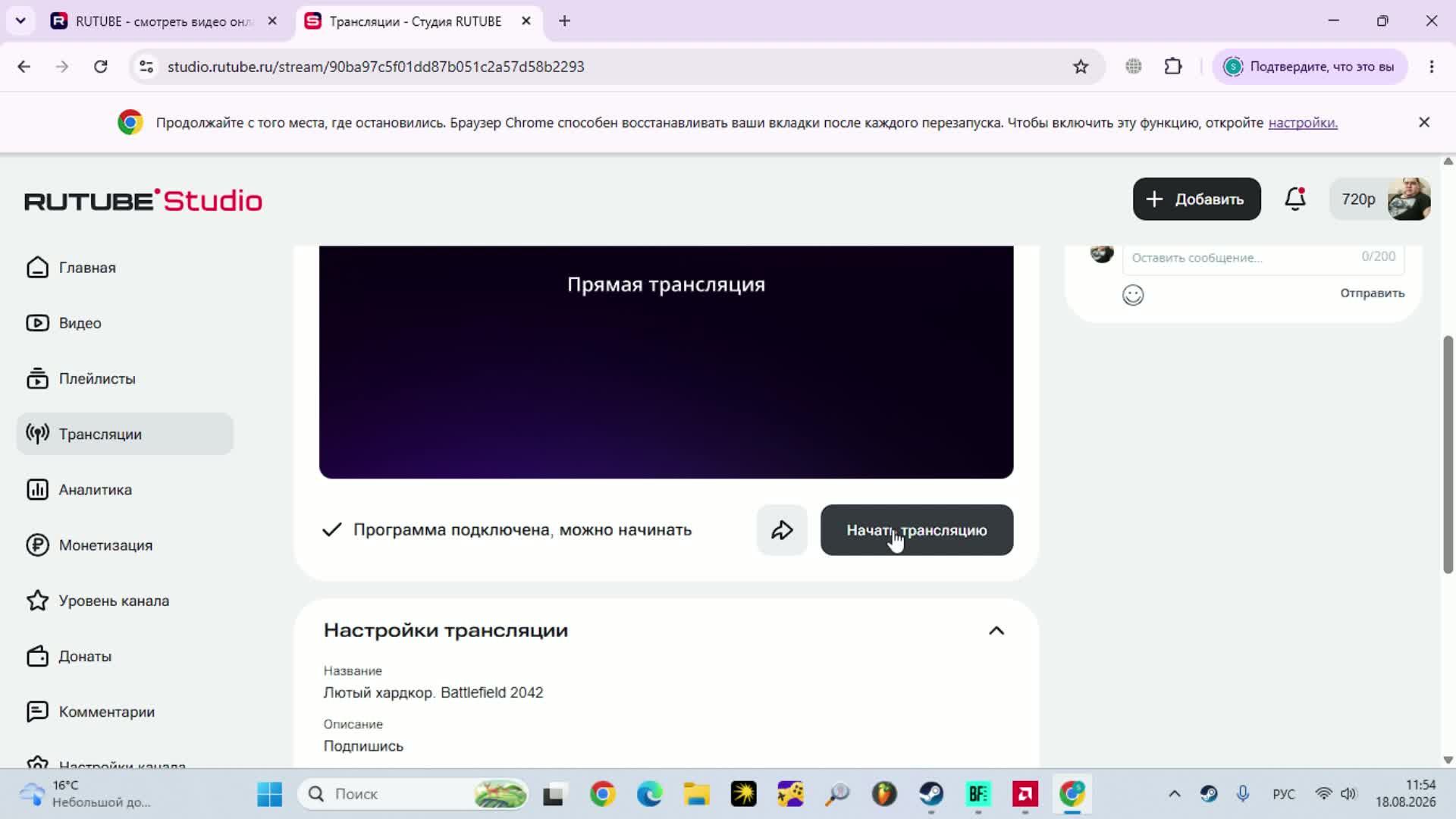
Task: Click the globe icon in the browser toolbar
Action: click(1134, 67)
